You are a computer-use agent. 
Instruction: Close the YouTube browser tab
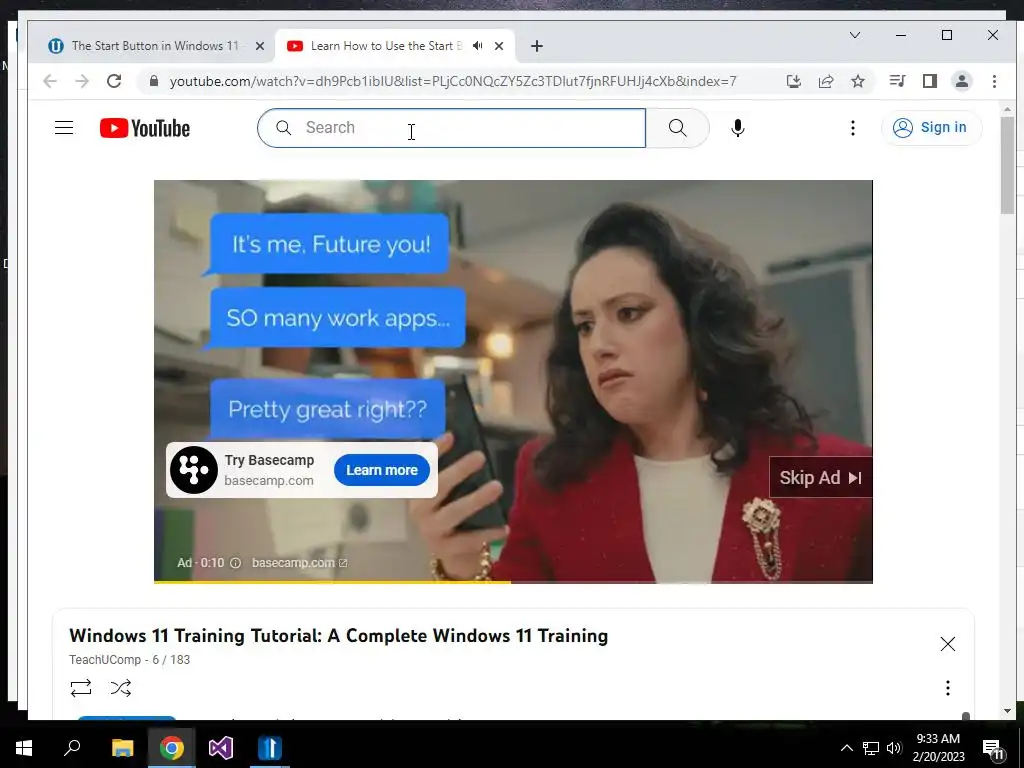click(499, 46)
